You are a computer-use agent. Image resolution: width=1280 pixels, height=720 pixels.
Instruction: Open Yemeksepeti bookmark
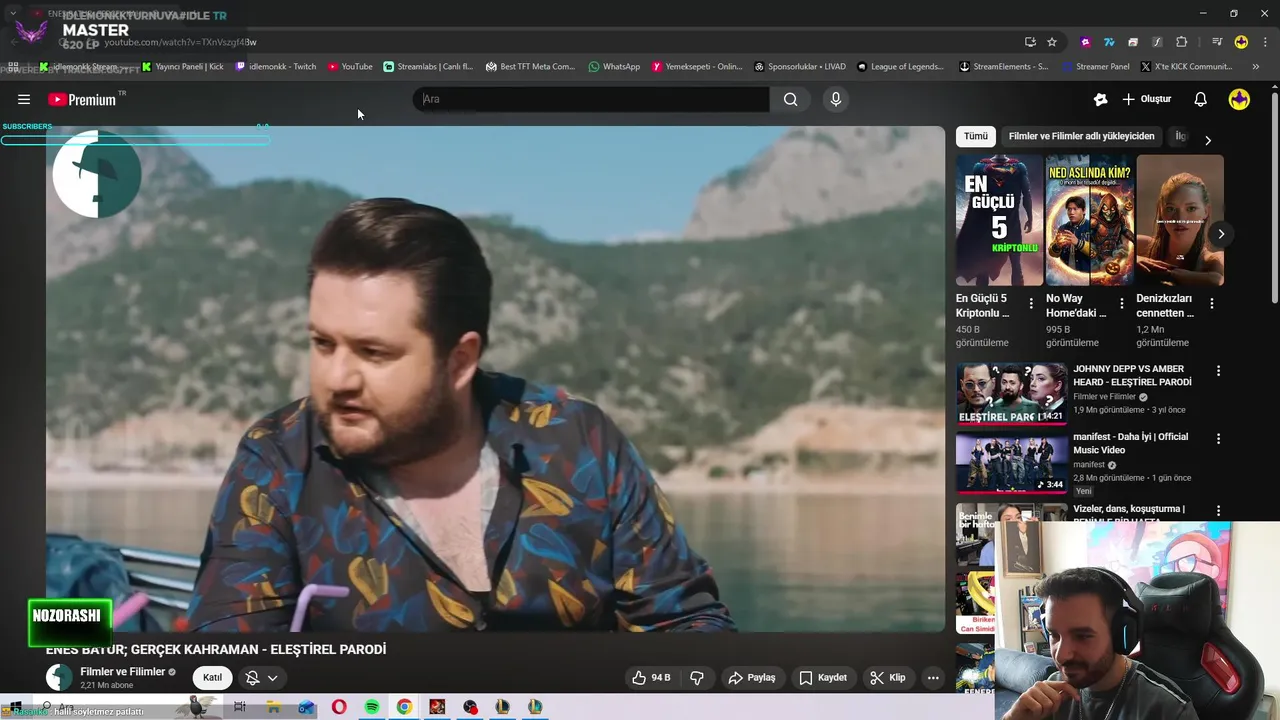pos(697,67)
